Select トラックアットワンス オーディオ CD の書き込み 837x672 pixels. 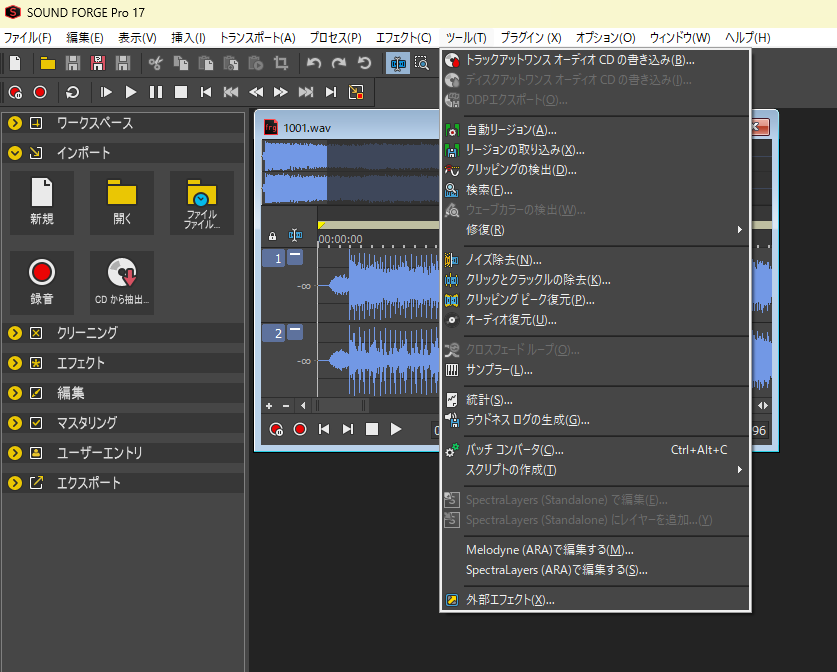click(x=595, y=60)
